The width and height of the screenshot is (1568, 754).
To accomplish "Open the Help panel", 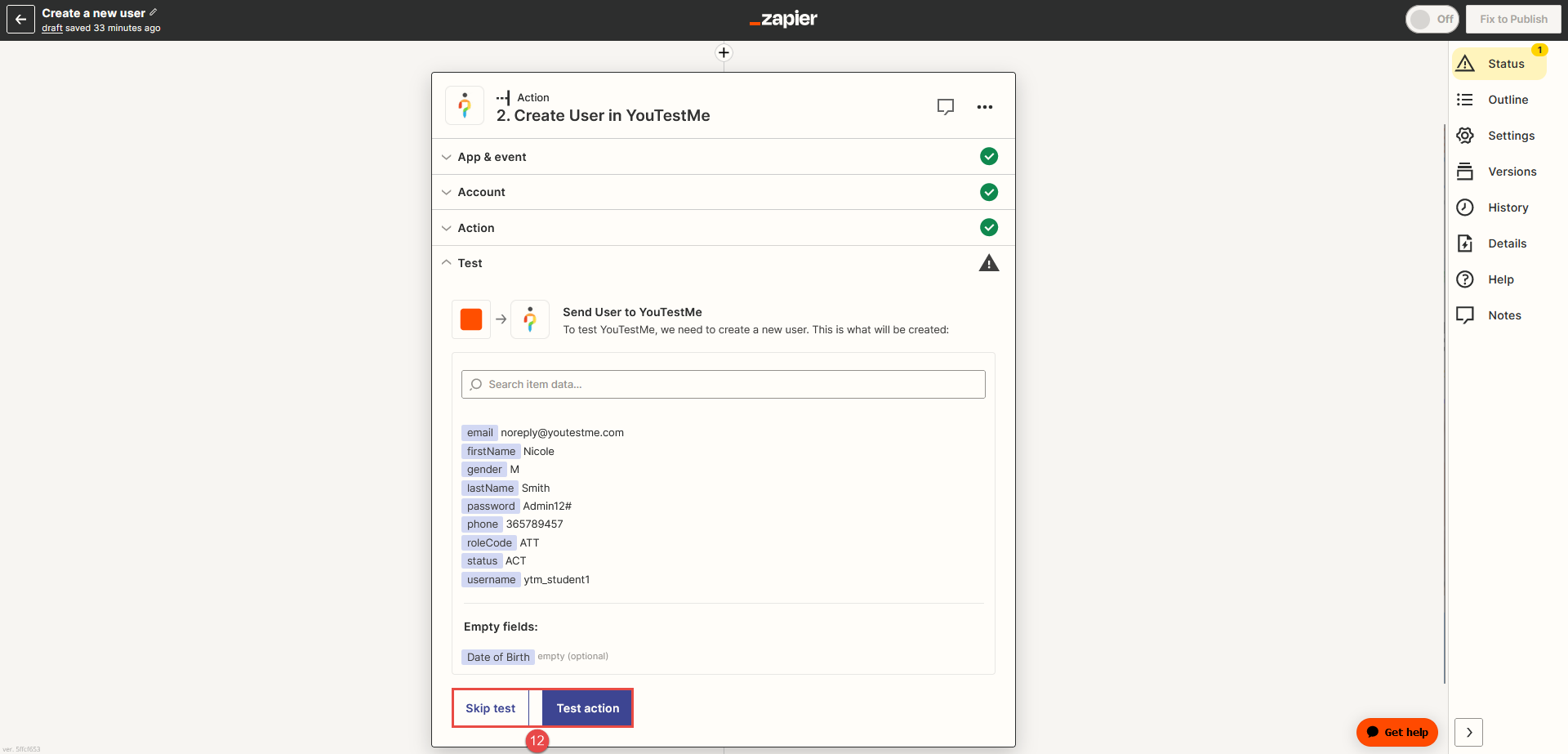I will click(x=1499, y=279).
